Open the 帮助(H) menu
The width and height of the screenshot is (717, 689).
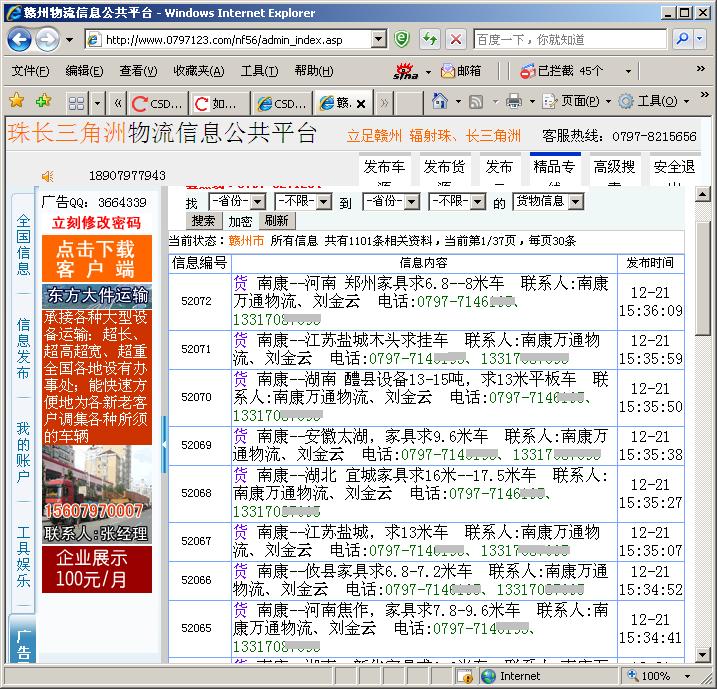(x=314, y=71)
